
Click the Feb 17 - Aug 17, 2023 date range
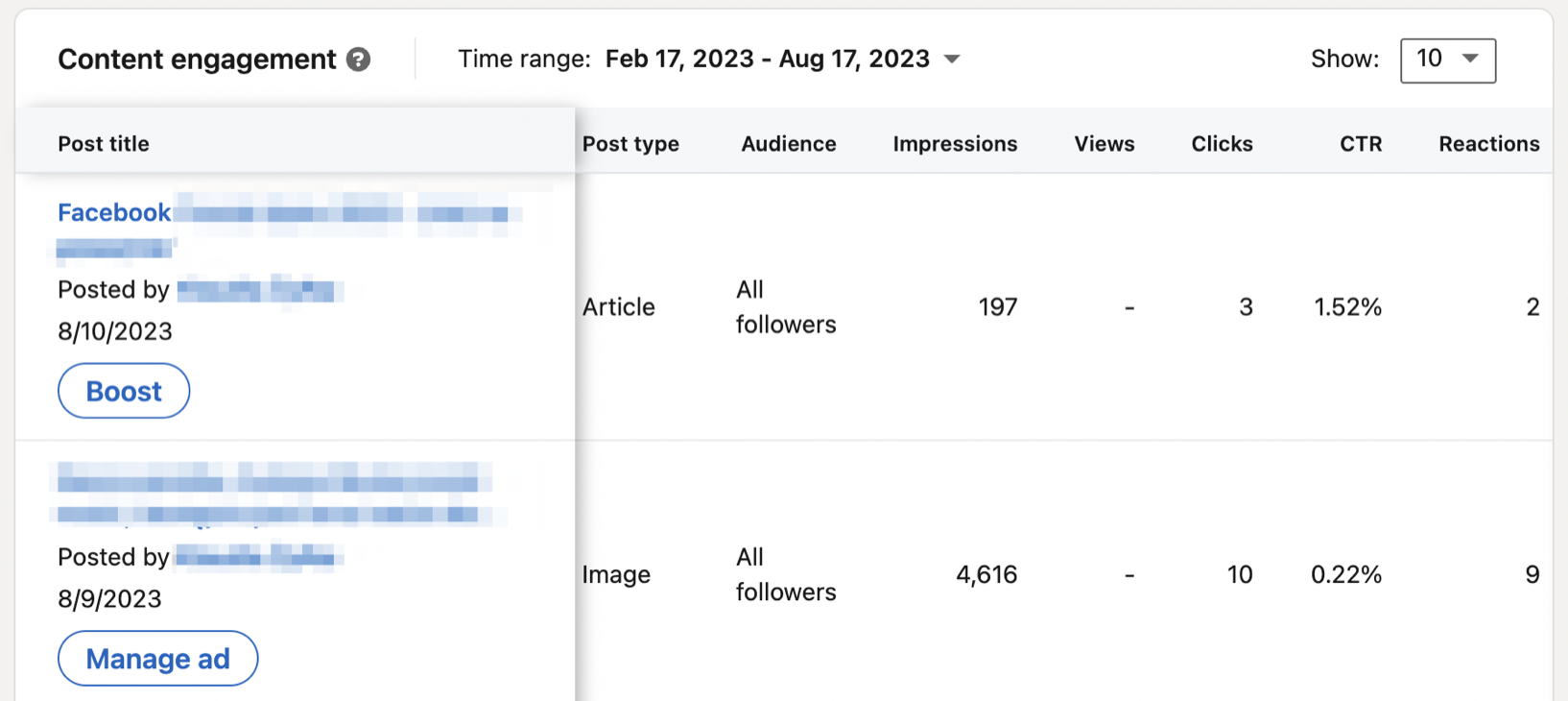pyautogui.click(x=767, y=60)
